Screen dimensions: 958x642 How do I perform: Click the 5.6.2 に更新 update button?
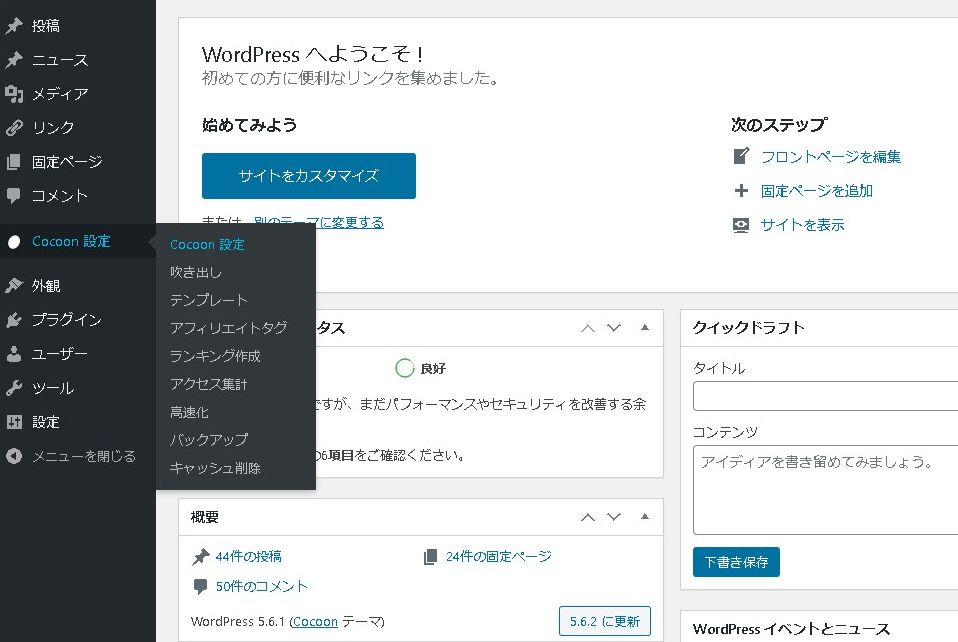pos(604,621)
